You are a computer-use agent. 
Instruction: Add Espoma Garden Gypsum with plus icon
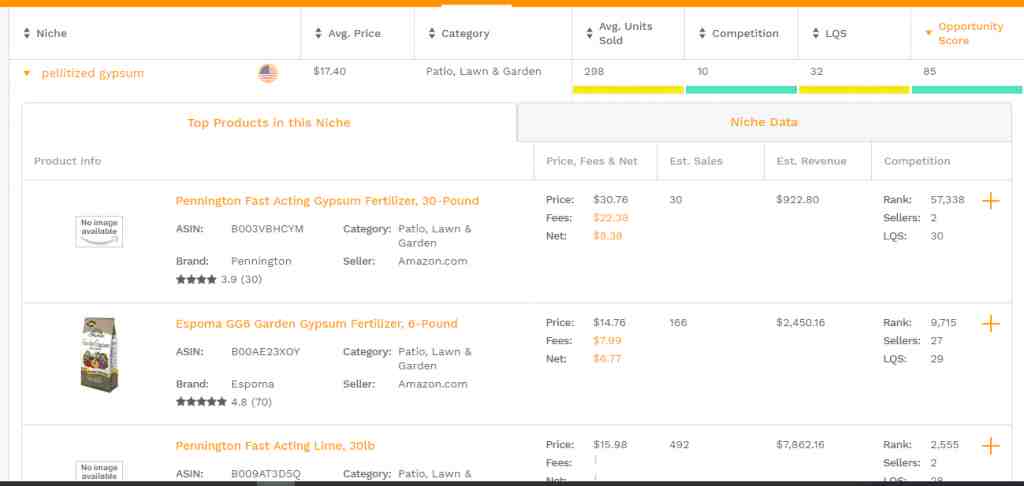tap(991, 323)
